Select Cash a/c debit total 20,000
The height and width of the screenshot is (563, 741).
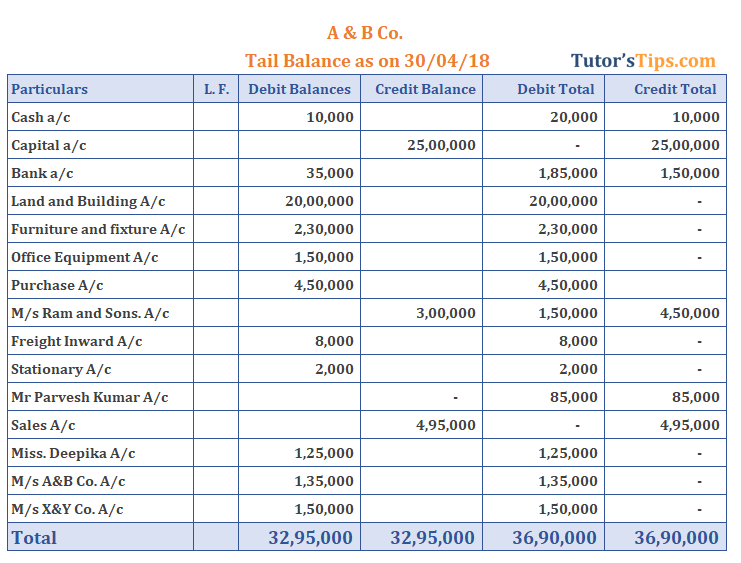574,117
